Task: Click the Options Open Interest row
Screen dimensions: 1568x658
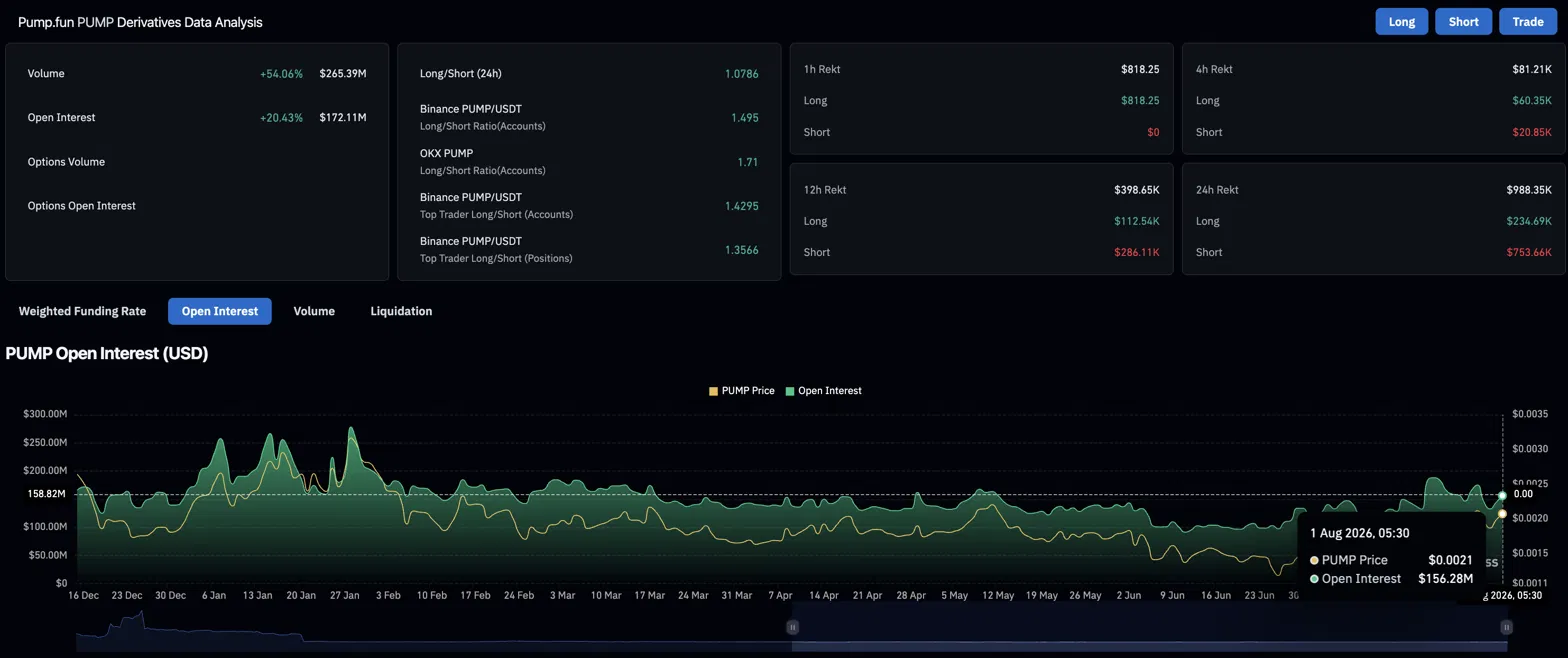Action: pos(197,206)
